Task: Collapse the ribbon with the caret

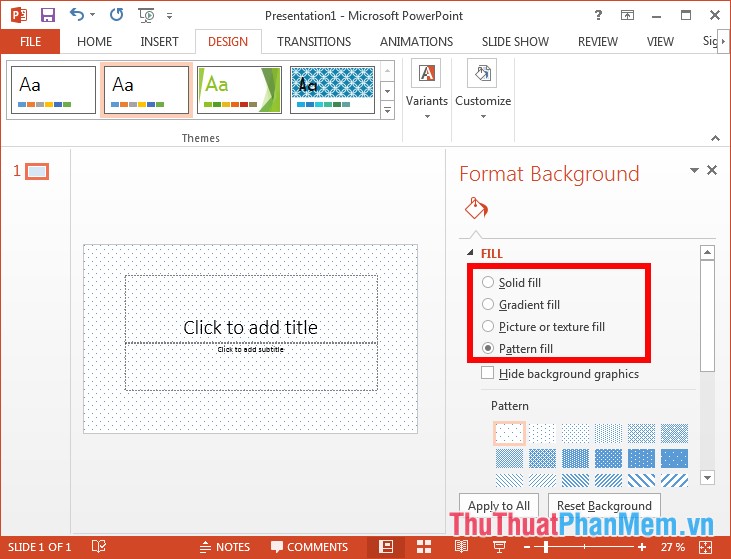Action: 715,138
